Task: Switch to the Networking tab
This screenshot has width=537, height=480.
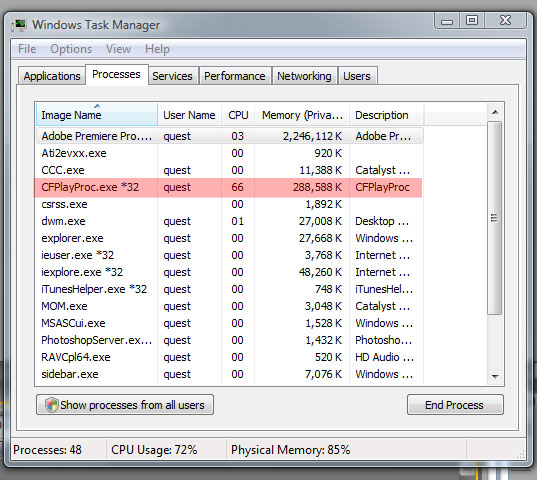Action: point(304,76)
